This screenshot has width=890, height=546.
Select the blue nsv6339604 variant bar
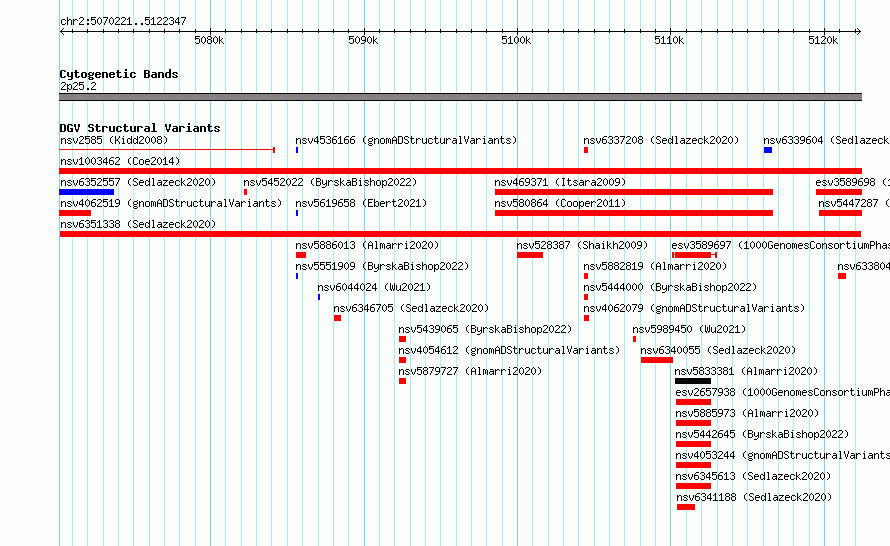pos(768,150)
